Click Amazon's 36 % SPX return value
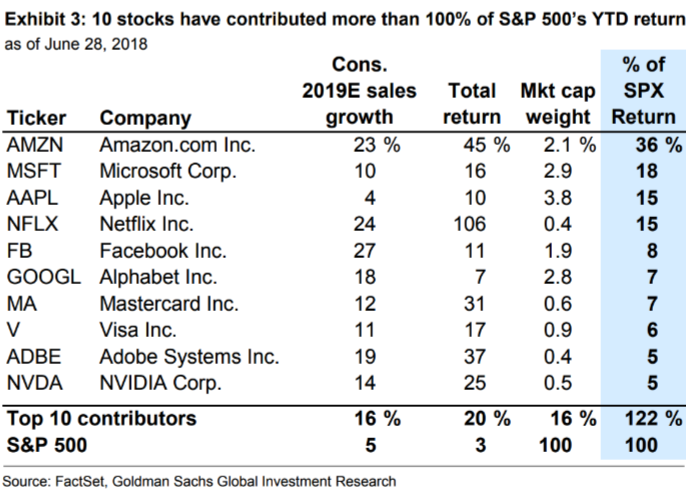 [x=658, y=145]
